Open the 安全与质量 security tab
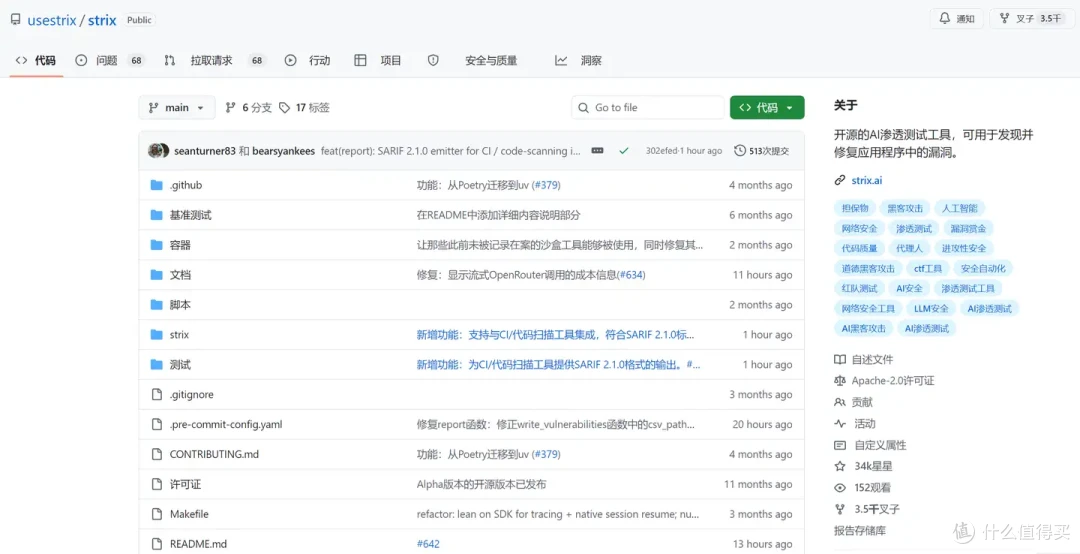This screenshot has width=1080, height=554. coord(472,61)
